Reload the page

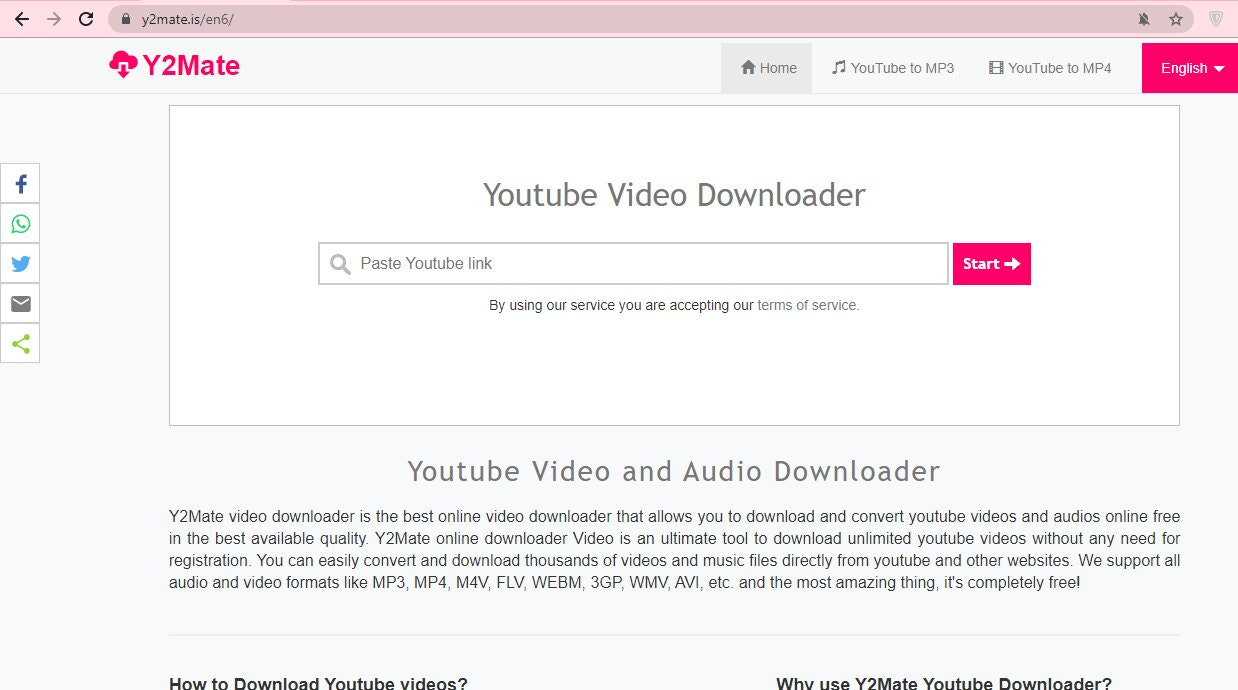(x=86, y=19)
